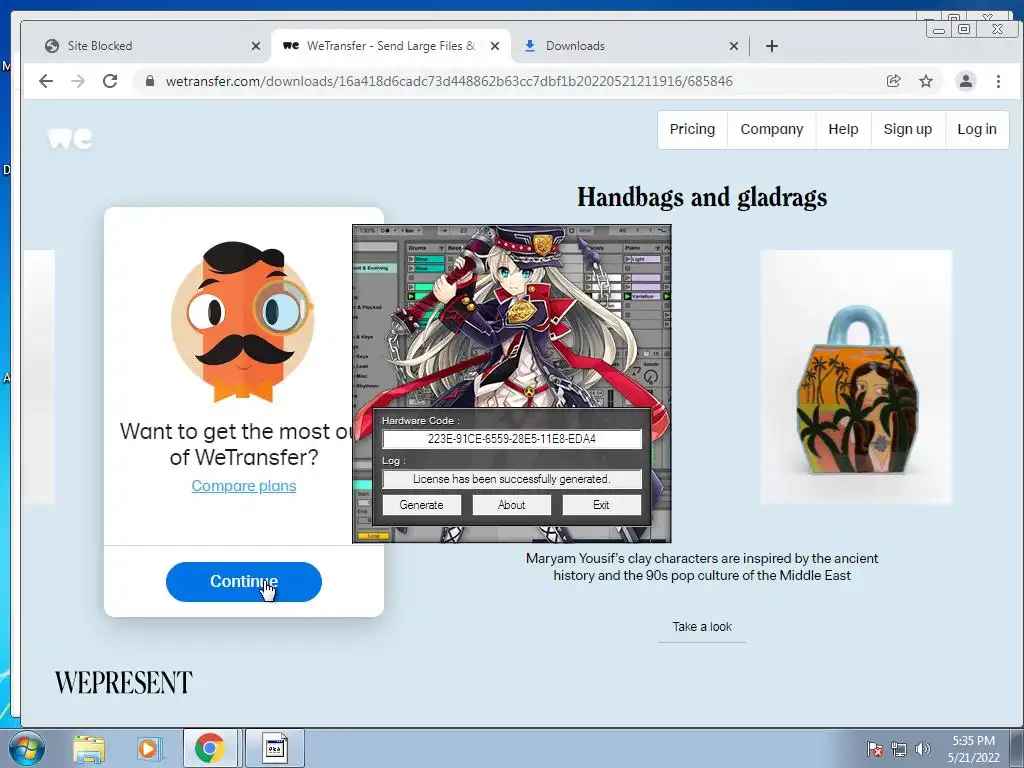Open the Company menu item
This screenshot has height=768, width=1024.
771,129
